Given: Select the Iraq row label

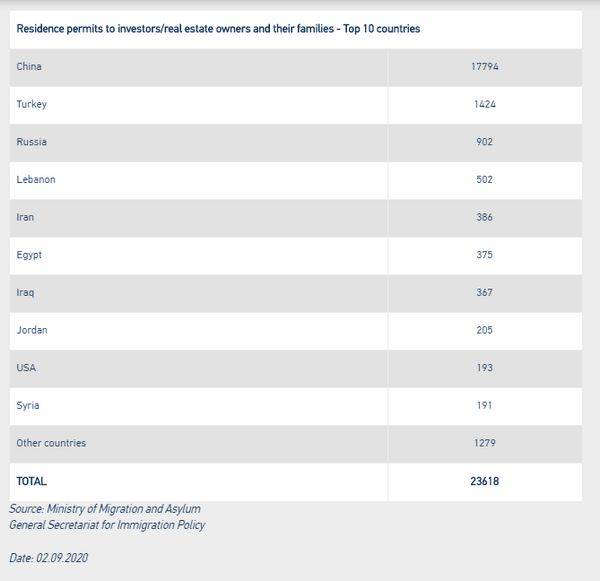Looking at the screenshot, I should tap(25, 293).
